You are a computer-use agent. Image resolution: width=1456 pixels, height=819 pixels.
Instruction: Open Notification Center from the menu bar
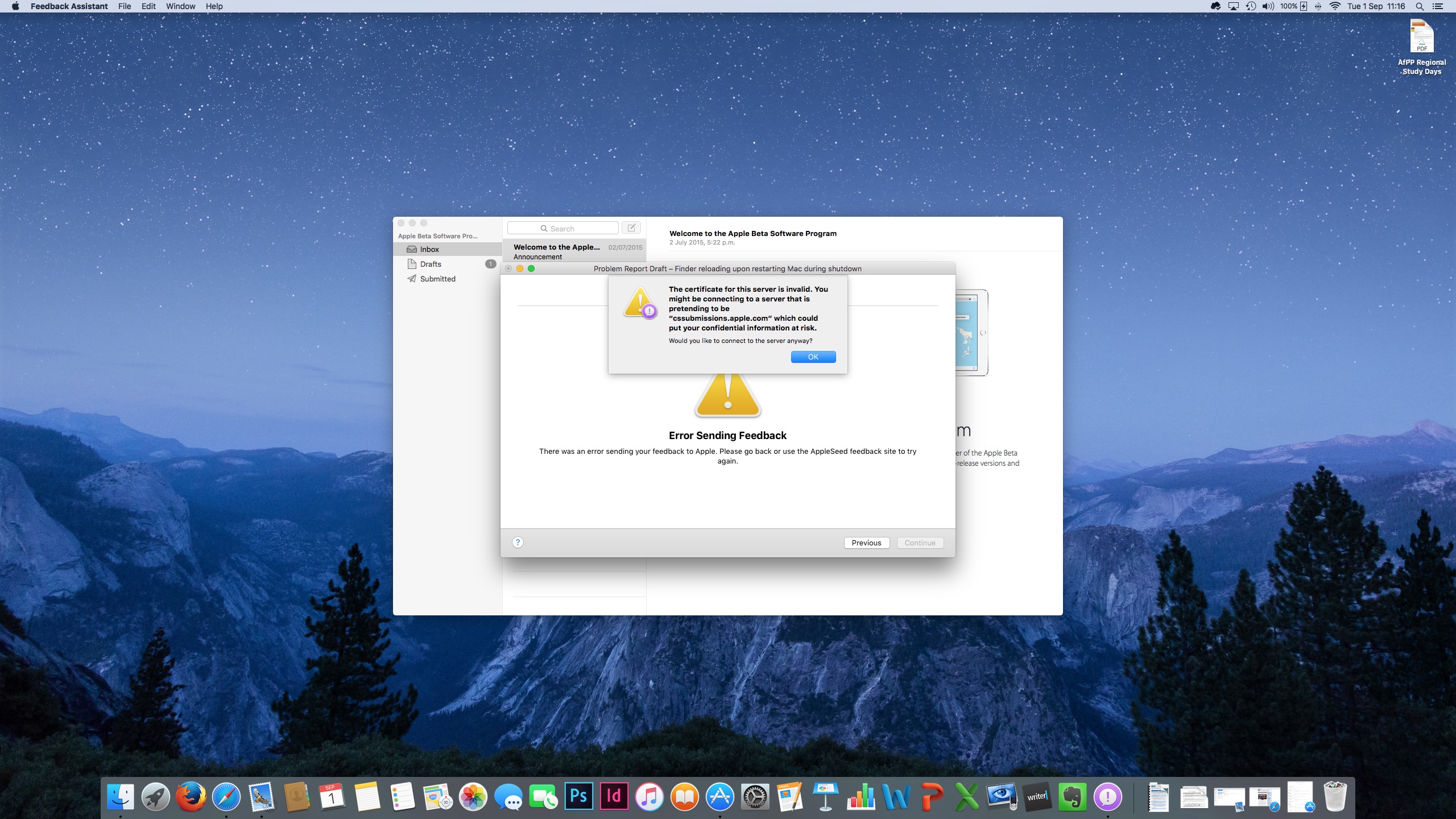(1438, 6)
